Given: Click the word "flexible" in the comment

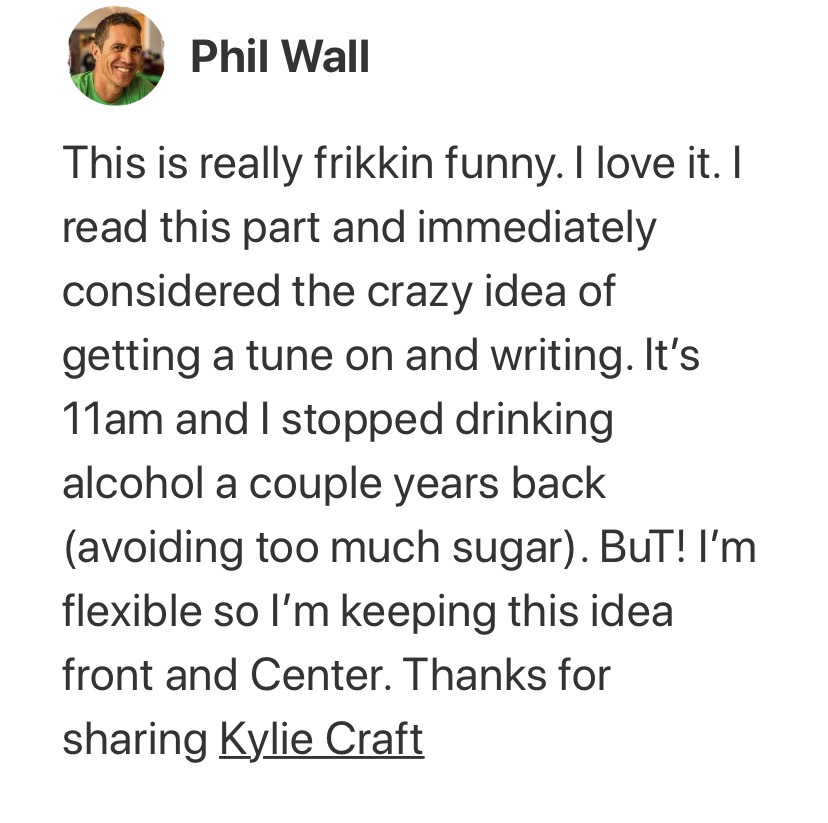Looking at the screenshot, I should click(121, 611).
